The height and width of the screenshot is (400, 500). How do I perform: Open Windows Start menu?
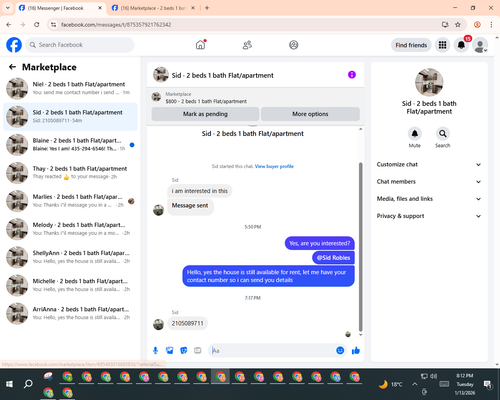click(9, 384)
